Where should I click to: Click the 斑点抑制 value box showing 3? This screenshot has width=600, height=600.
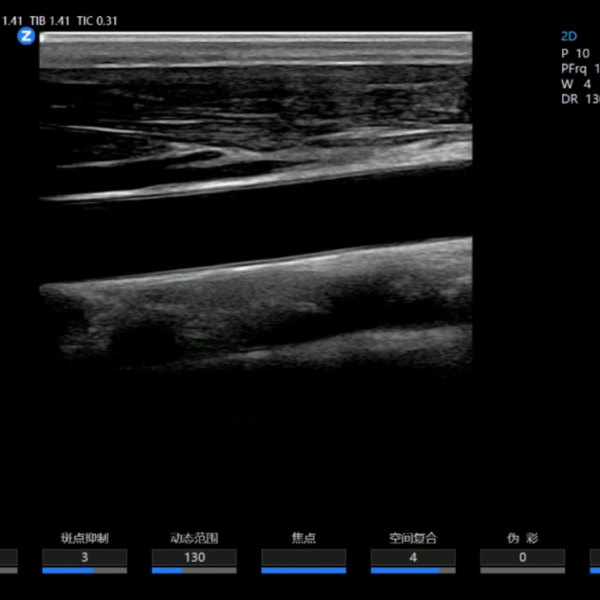[x=85, y=557]
